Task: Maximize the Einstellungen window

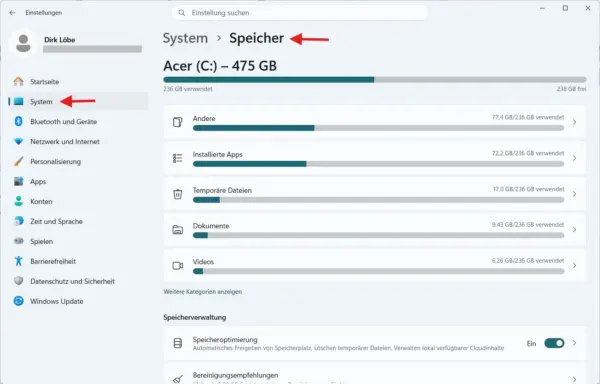Action: (565, 8)
